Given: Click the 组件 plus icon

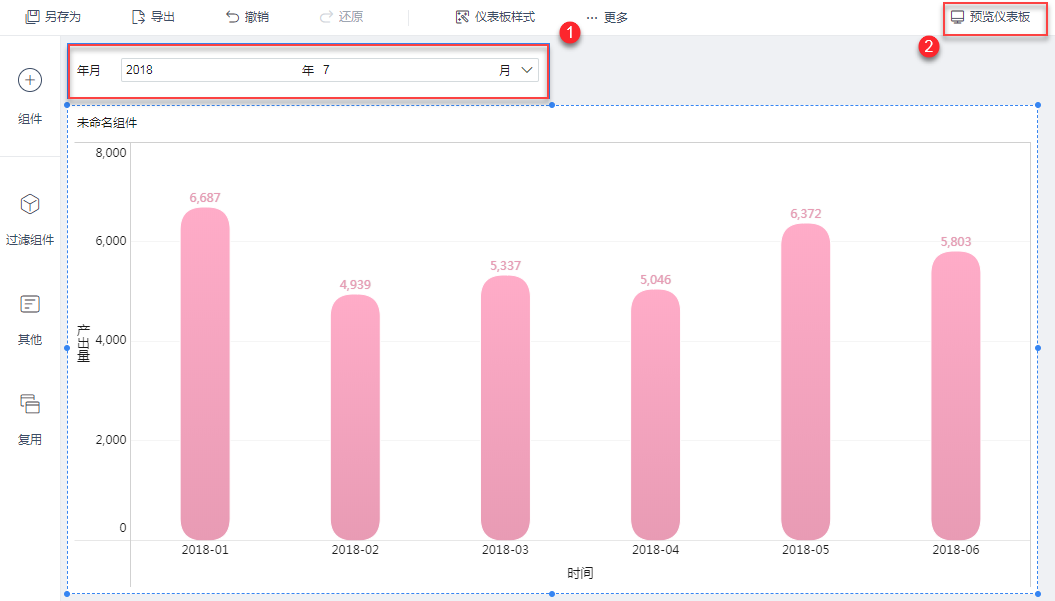Looking at the screenshot, I should (x=30, y=80).
